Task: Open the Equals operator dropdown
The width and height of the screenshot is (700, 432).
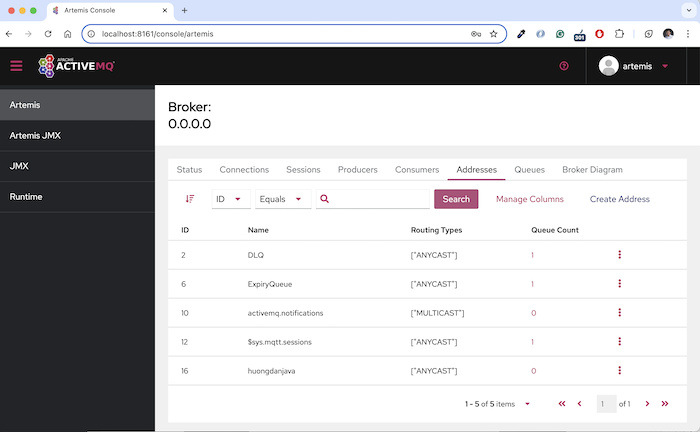Action: [283, 199]
